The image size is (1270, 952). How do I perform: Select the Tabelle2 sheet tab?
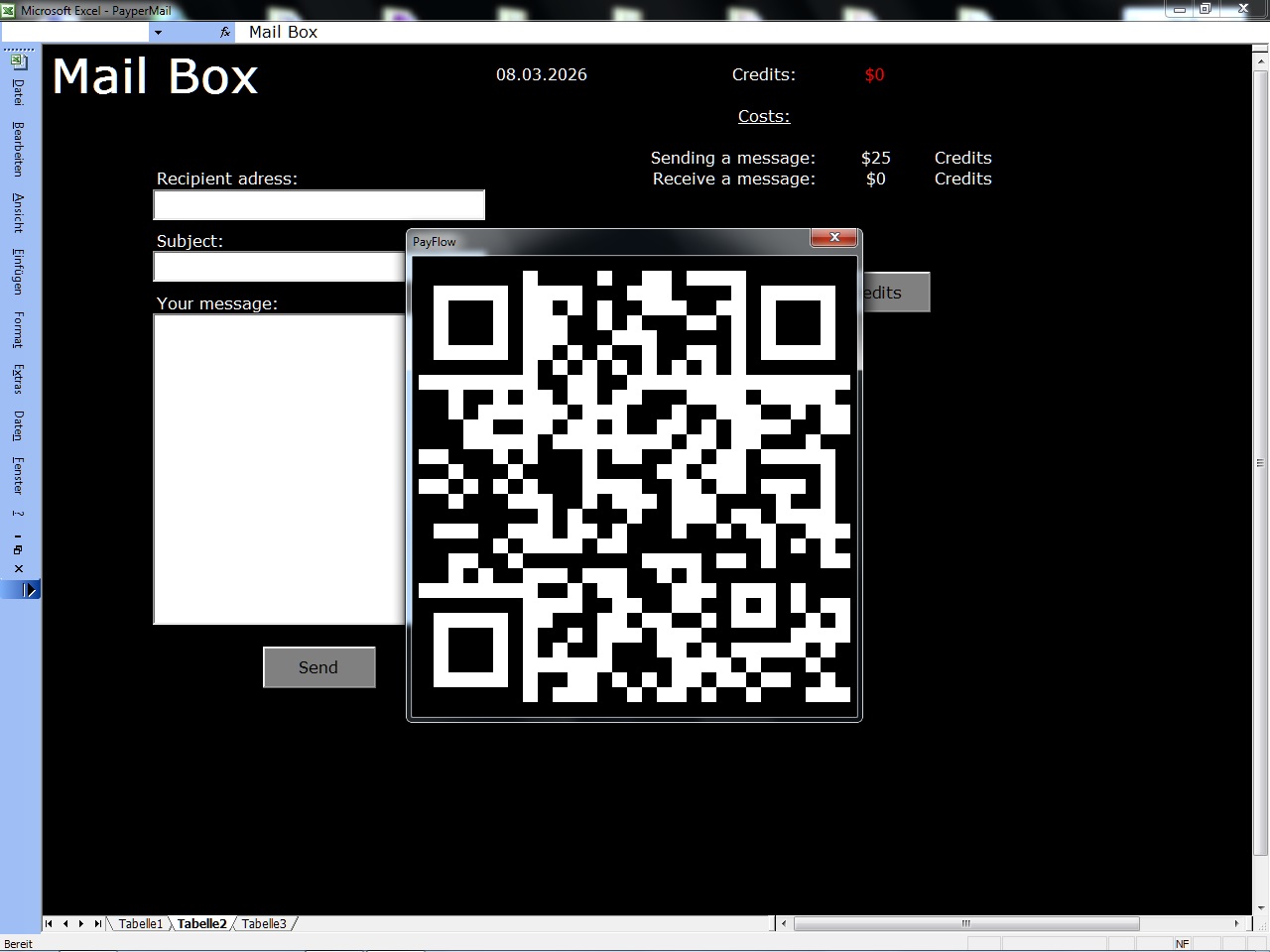[202, 923]
